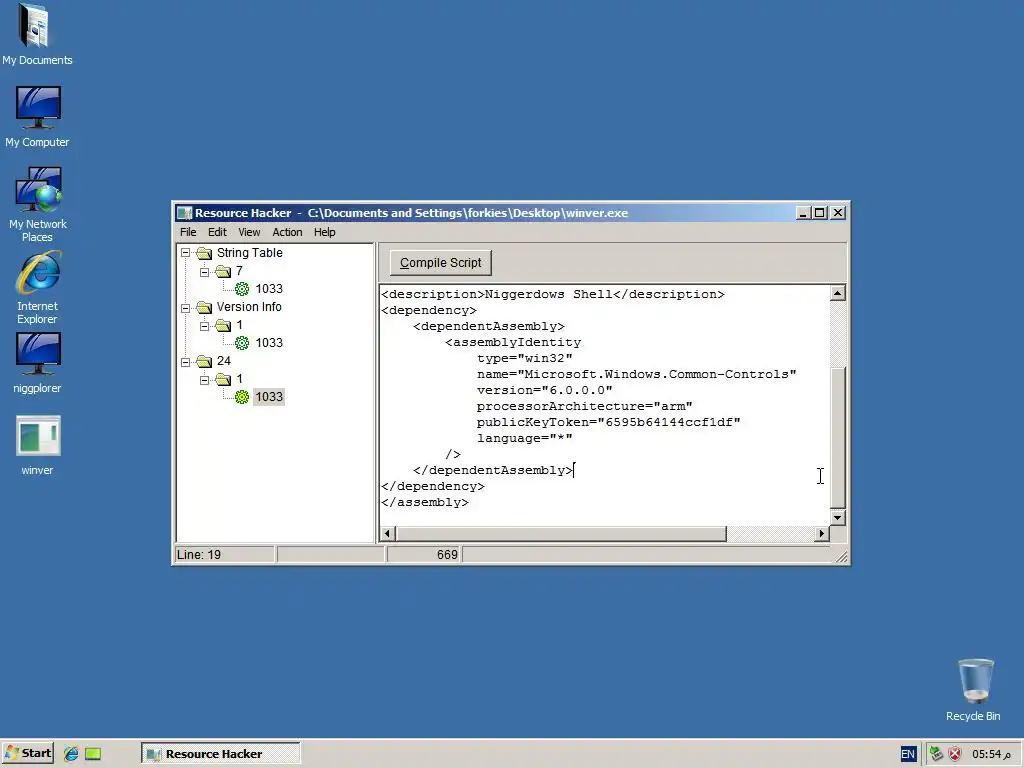Select the My Network Places desktop icon
Screen dimensions: 1024x768
coord(37,204)
